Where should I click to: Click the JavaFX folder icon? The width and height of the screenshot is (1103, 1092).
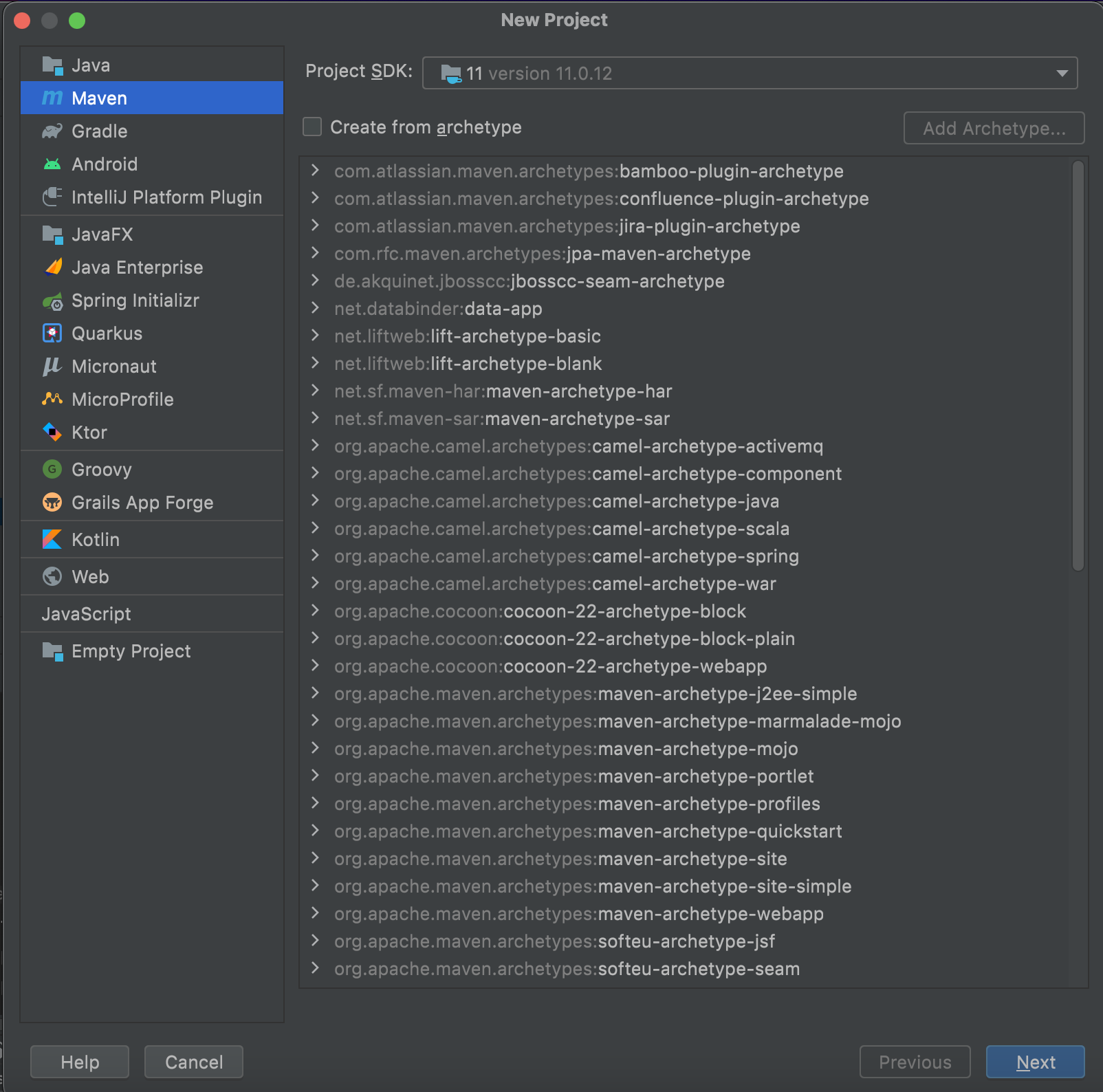[52, 234]
